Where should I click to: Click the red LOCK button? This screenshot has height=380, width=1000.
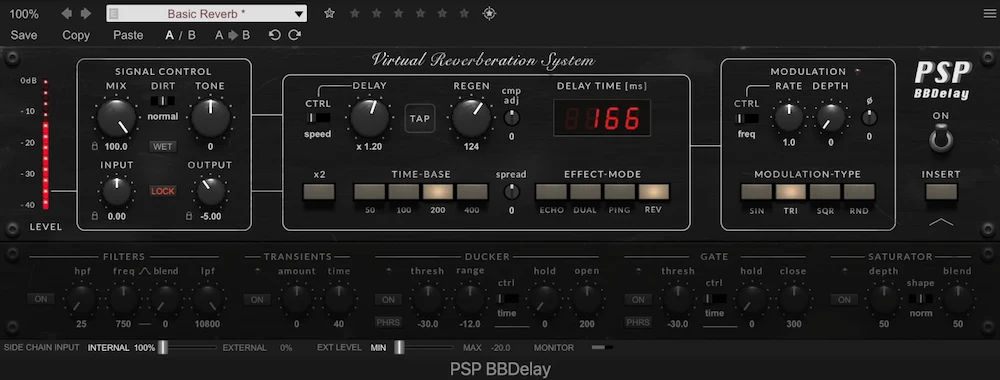click(x=163, y=191)
